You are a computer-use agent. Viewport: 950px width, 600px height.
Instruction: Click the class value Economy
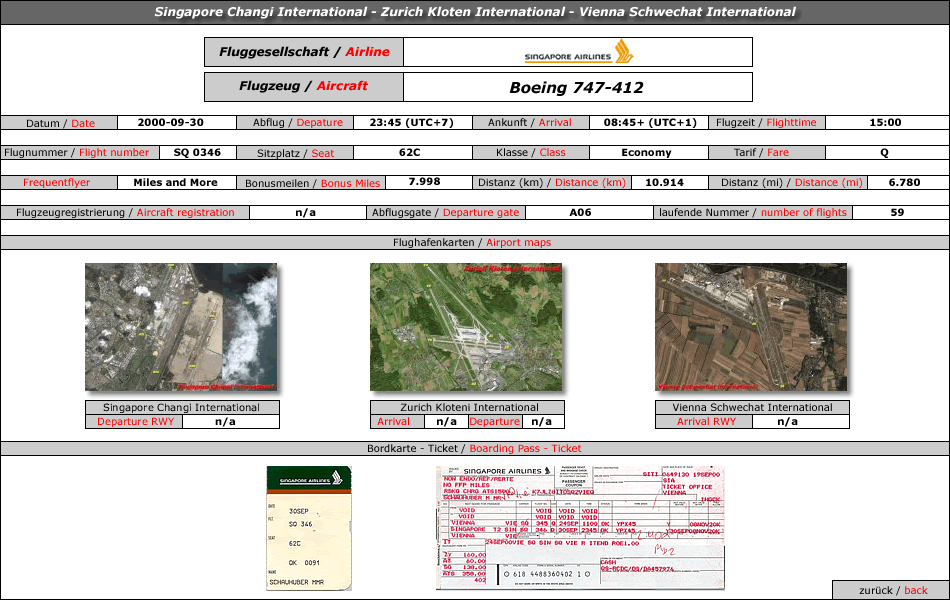[x=646, y=153]
